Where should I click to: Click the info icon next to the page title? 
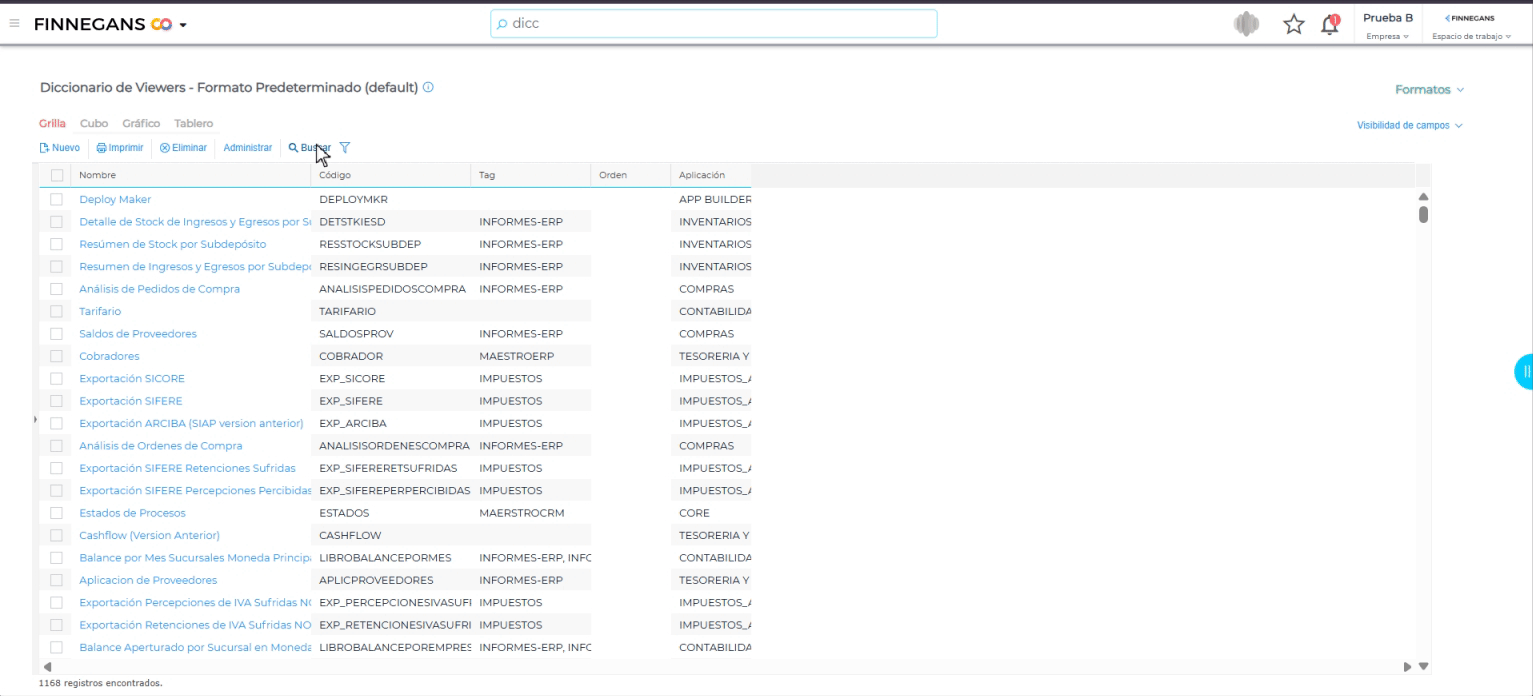coord(427,88)
